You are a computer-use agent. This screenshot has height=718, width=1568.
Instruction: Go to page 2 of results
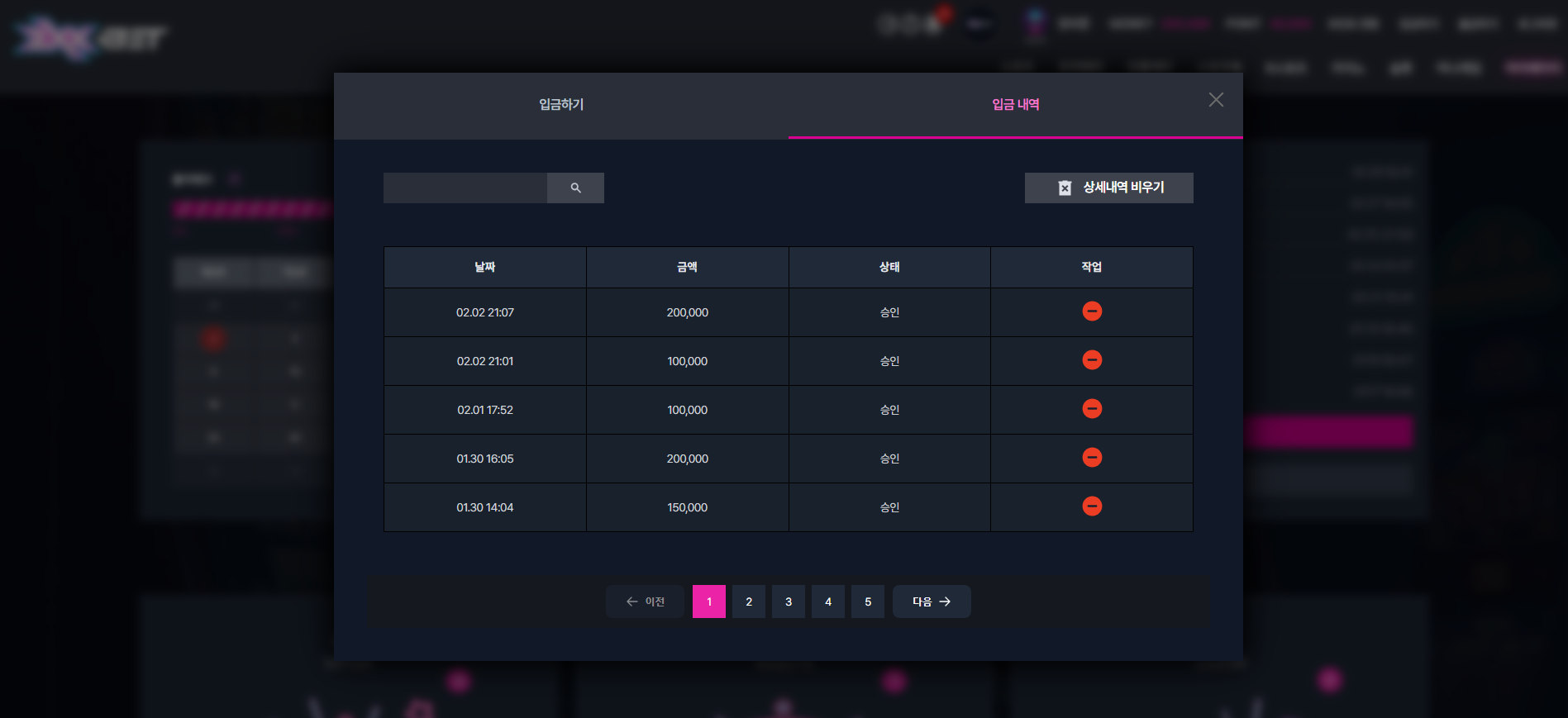(x=749, y=602)
